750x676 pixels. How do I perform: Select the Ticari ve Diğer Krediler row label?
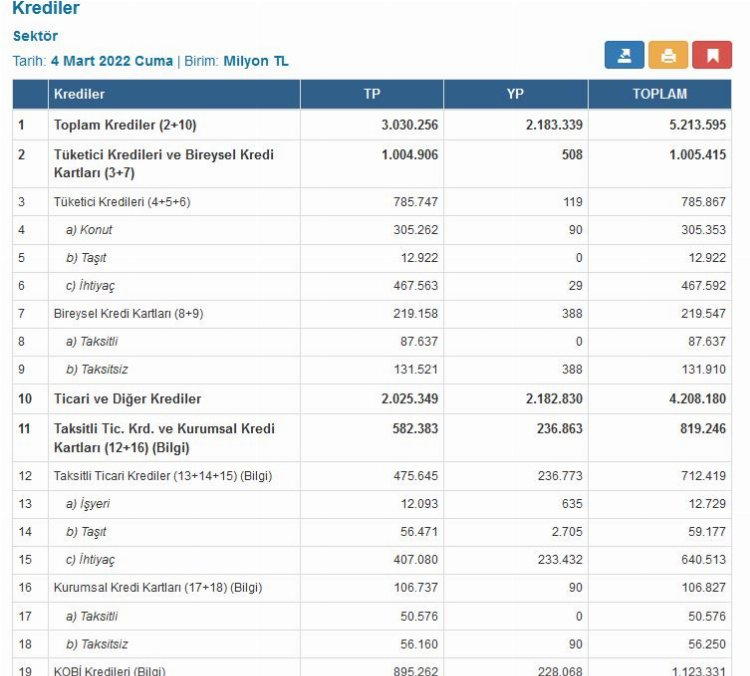click(127, 399)
